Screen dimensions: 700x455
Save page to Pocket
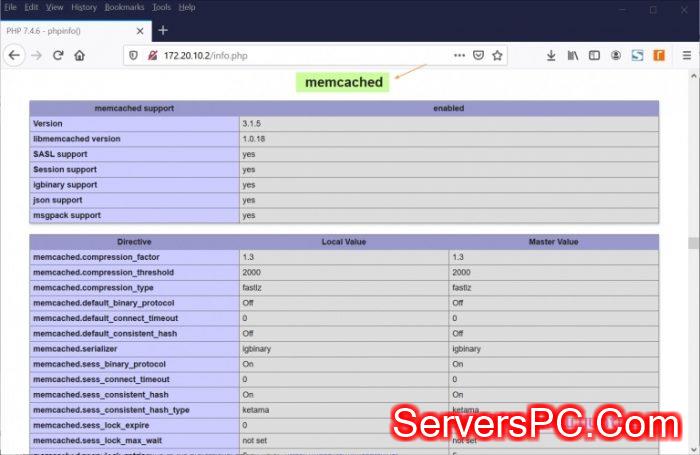point(478,55)
